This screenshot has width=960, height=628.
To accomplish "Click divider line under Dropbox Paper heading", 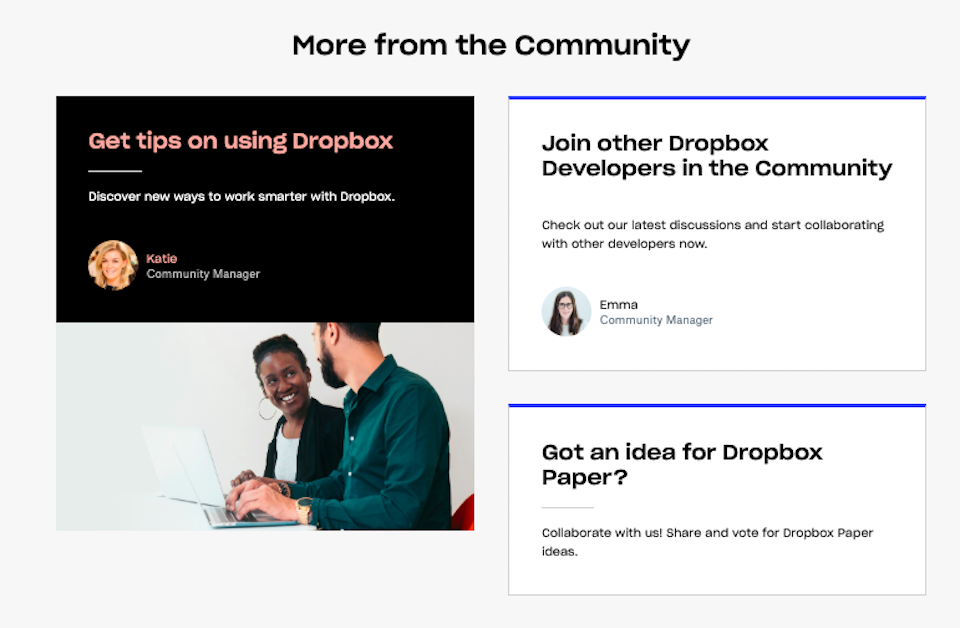I will tap(568, 507).
